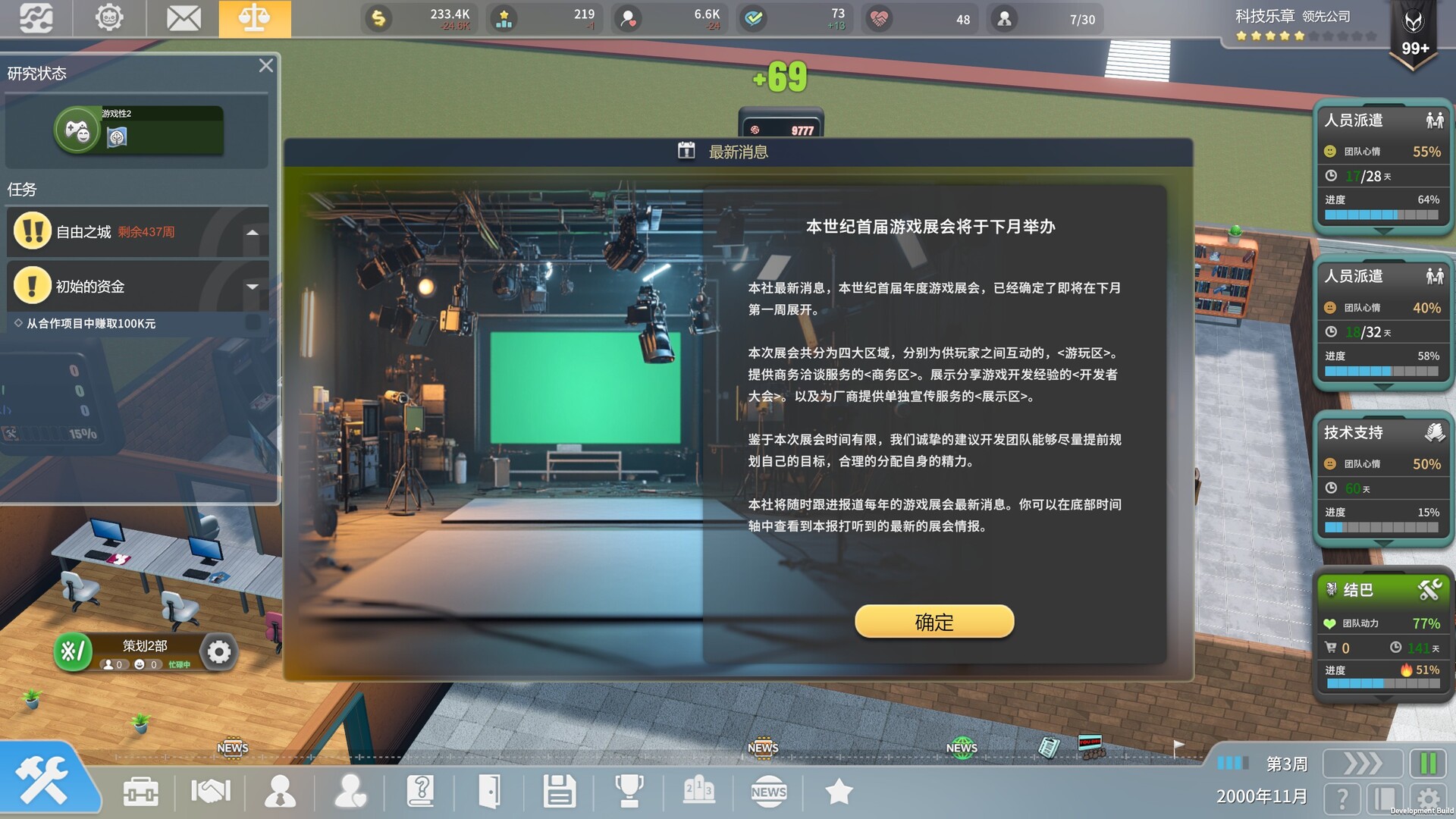Collapse the 自由之城 task entry
Screen dimensions: 1456x819
point(253,231)
